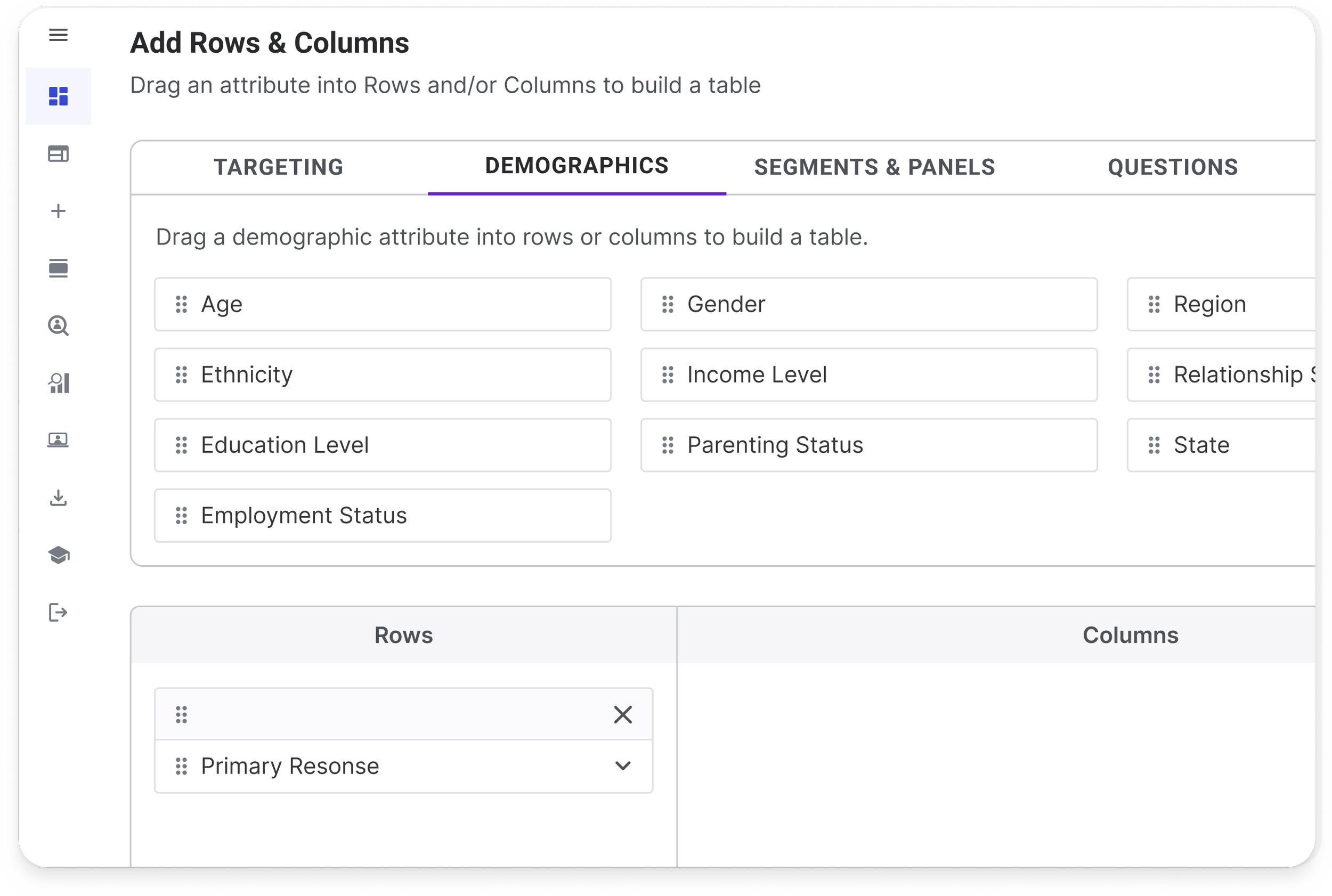Remove the row group with X icon
The width and height of the screenshot is (1332, 896).
click(623, 715)
